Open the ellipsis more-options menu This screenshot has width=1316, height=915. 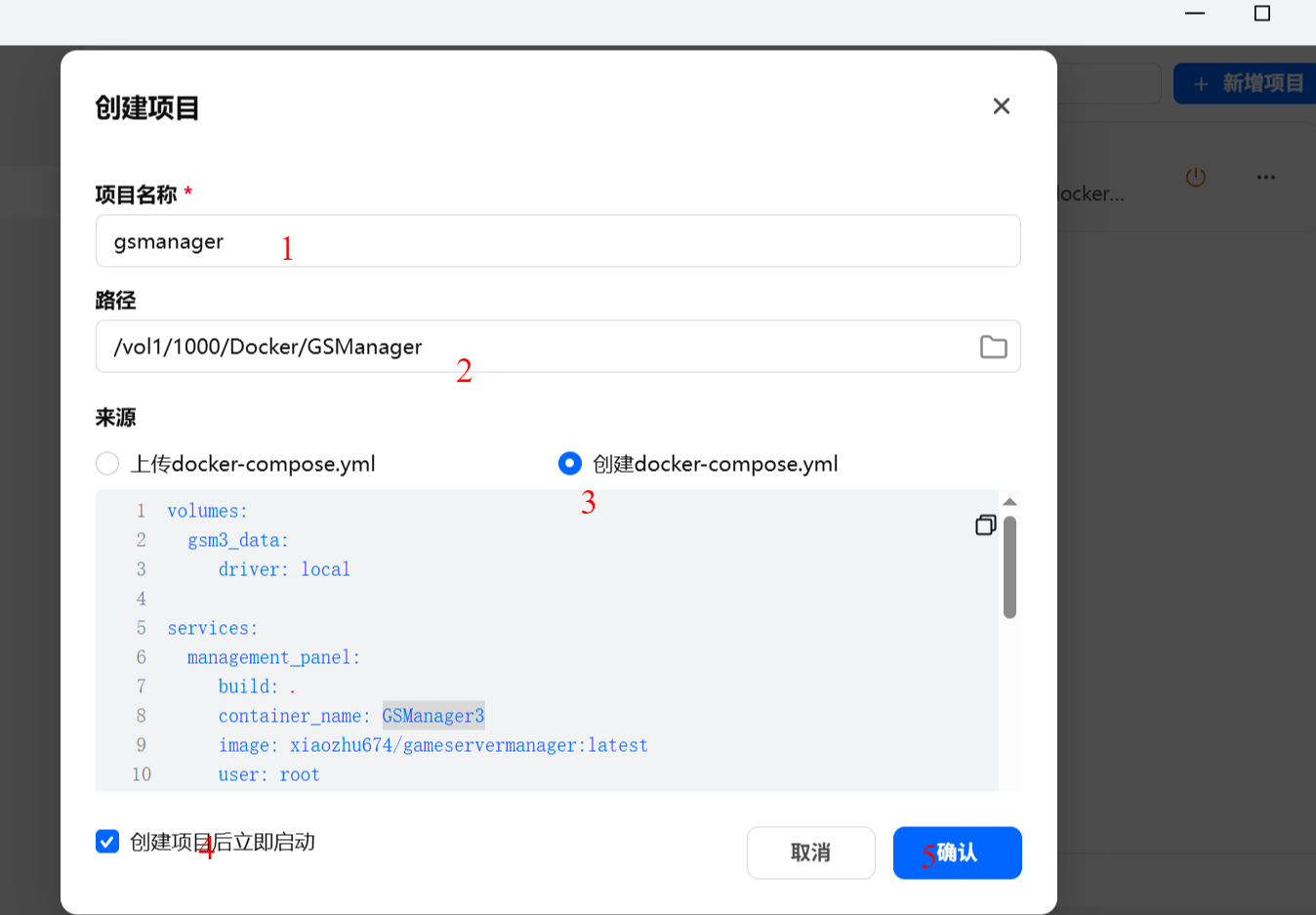[x=1266, y=177]
